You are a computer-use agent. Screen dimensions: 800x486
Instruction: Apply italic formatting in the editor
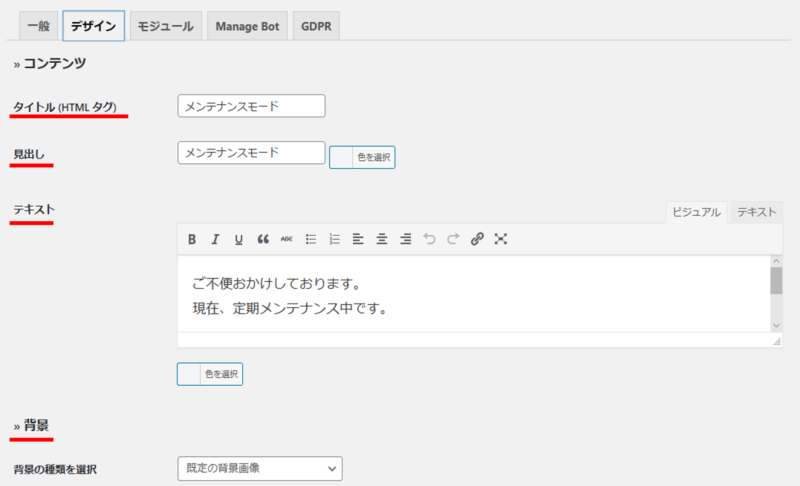click(215, 239)
